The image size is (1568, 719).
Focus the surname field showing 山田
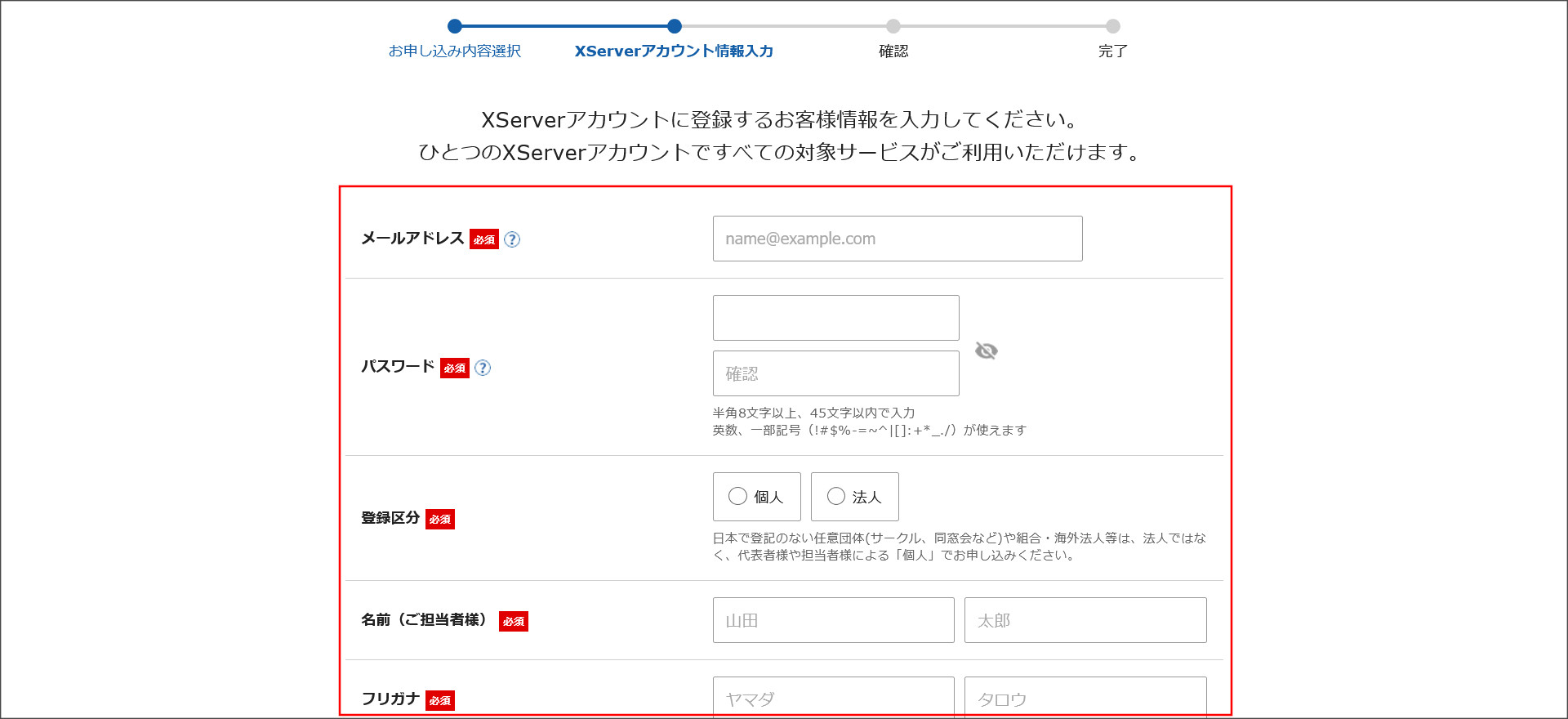pos(833,620)
